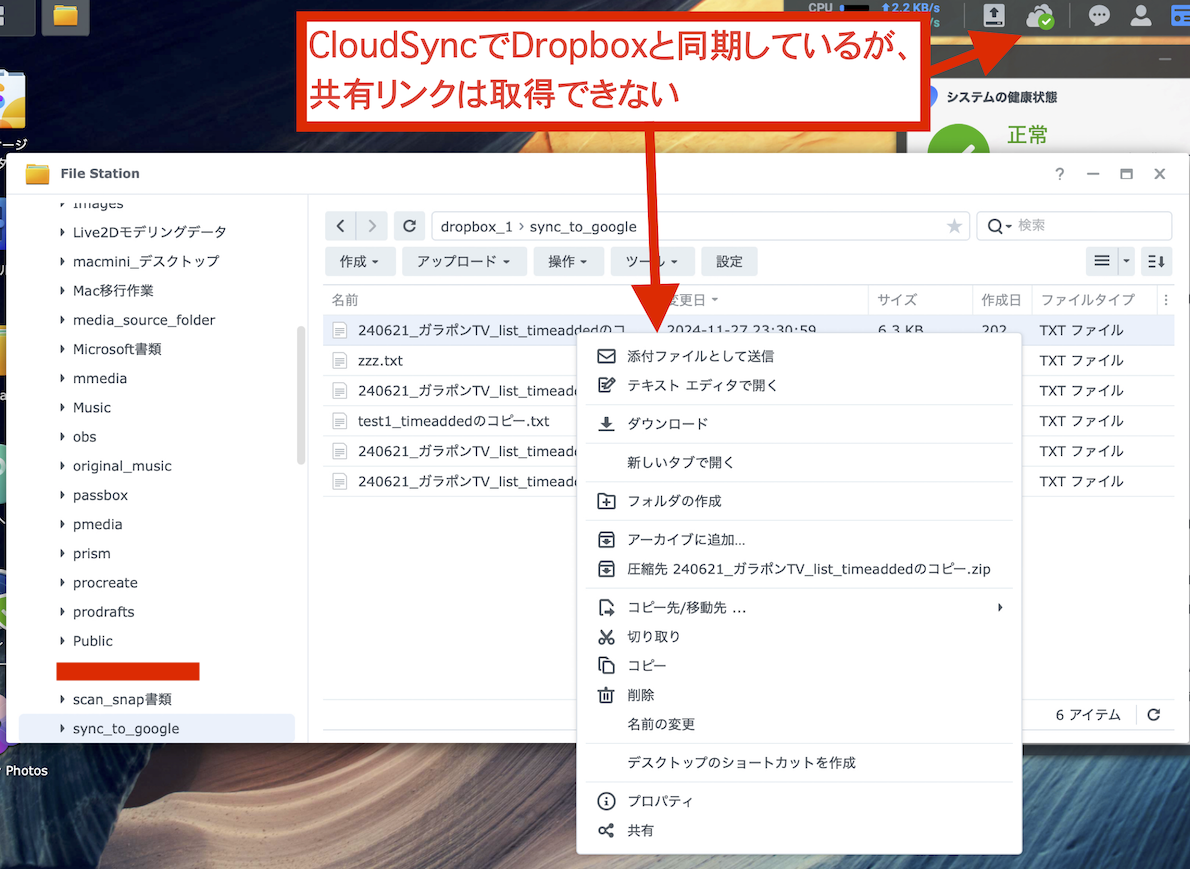This screenshot has height=869, width=1190.
Task: Open the File Station help question mark
Action: coord(1060,174)
